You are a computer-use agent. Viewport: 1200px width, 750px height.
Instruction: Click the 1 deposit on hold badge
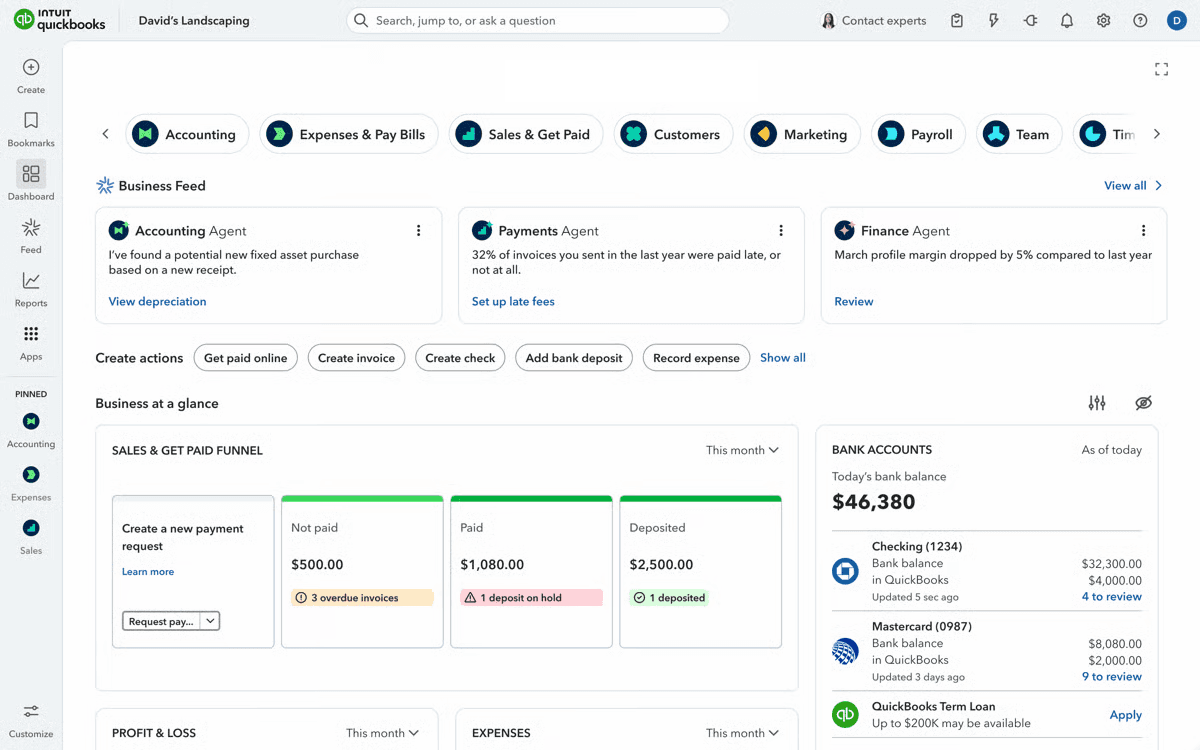click(531, 598)
